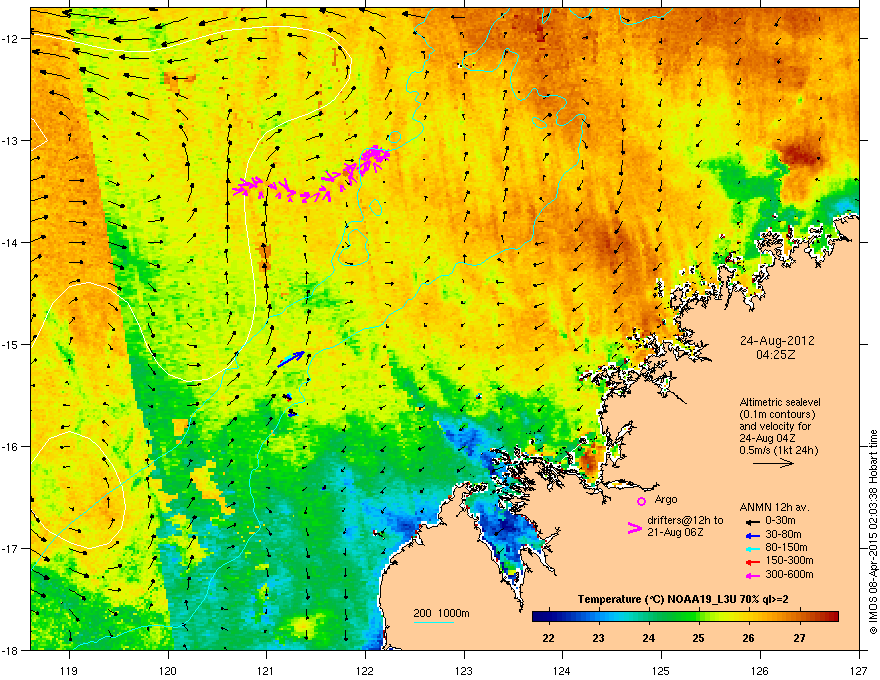Select the '24-Aug-2012' date text
This screenshot has height=680, width=880.
pos(777,341)
